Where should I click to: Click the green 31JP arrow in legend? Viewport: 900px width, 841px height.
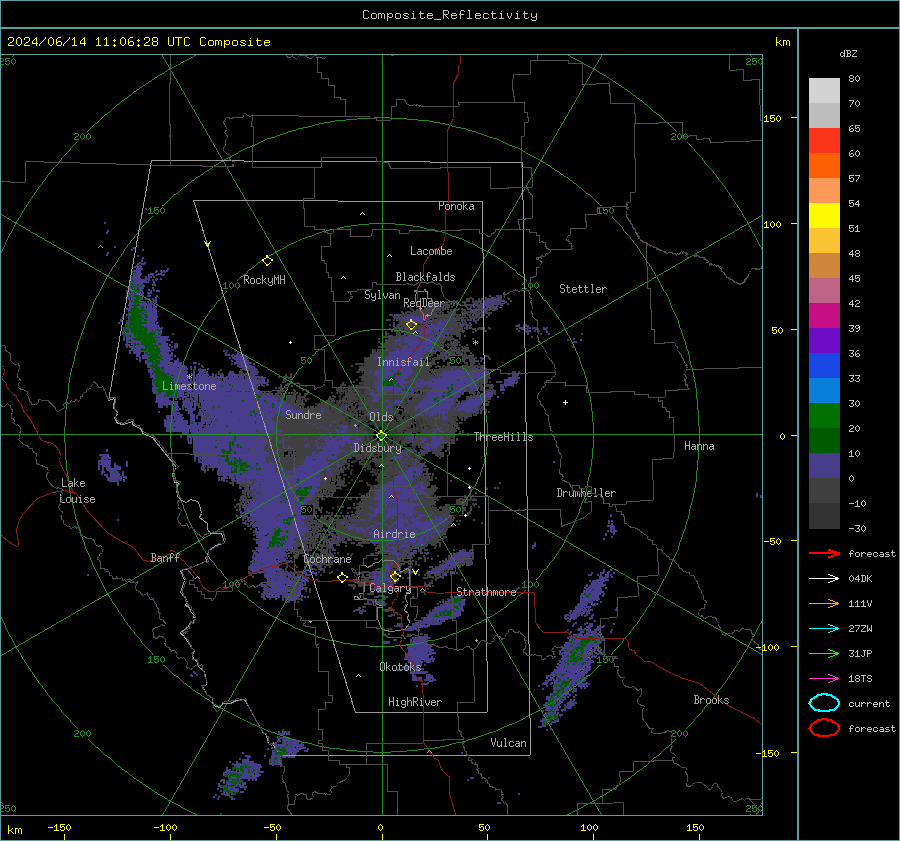[x=824, y=653]
